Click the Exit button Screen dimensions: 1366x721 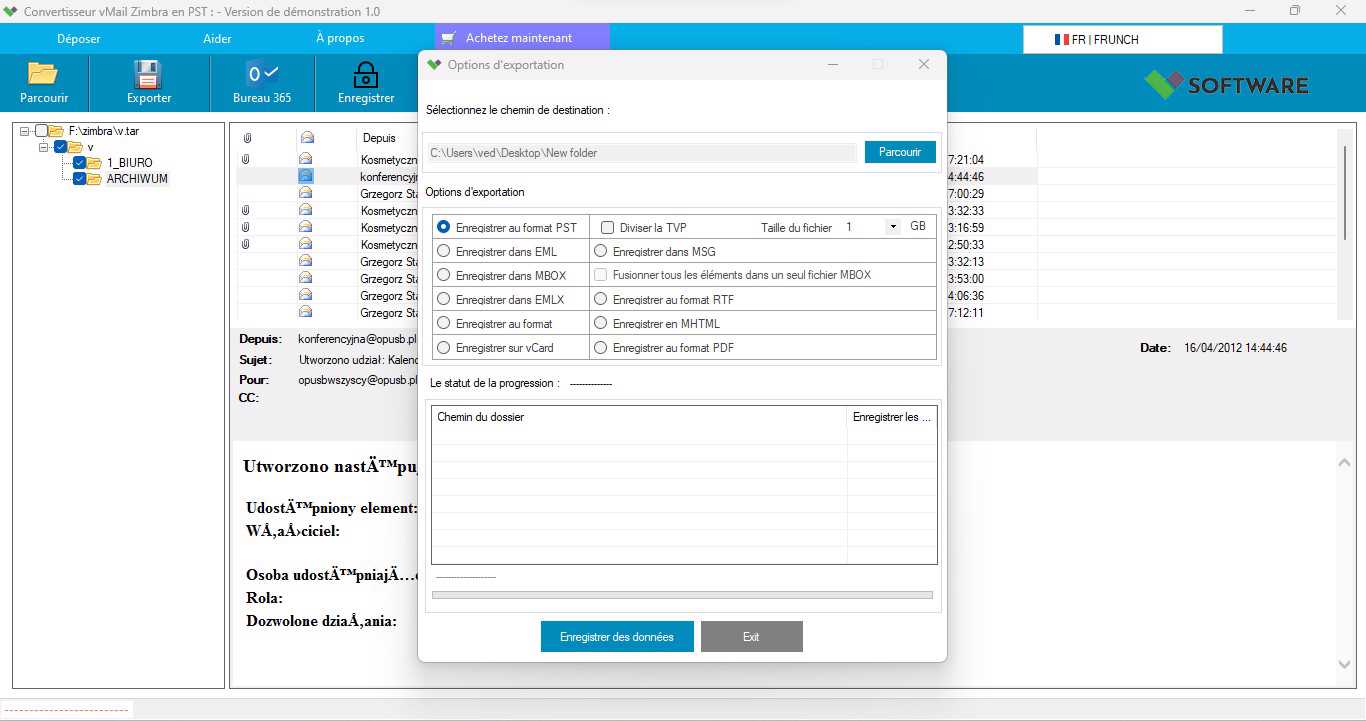[x=751, y=637]
